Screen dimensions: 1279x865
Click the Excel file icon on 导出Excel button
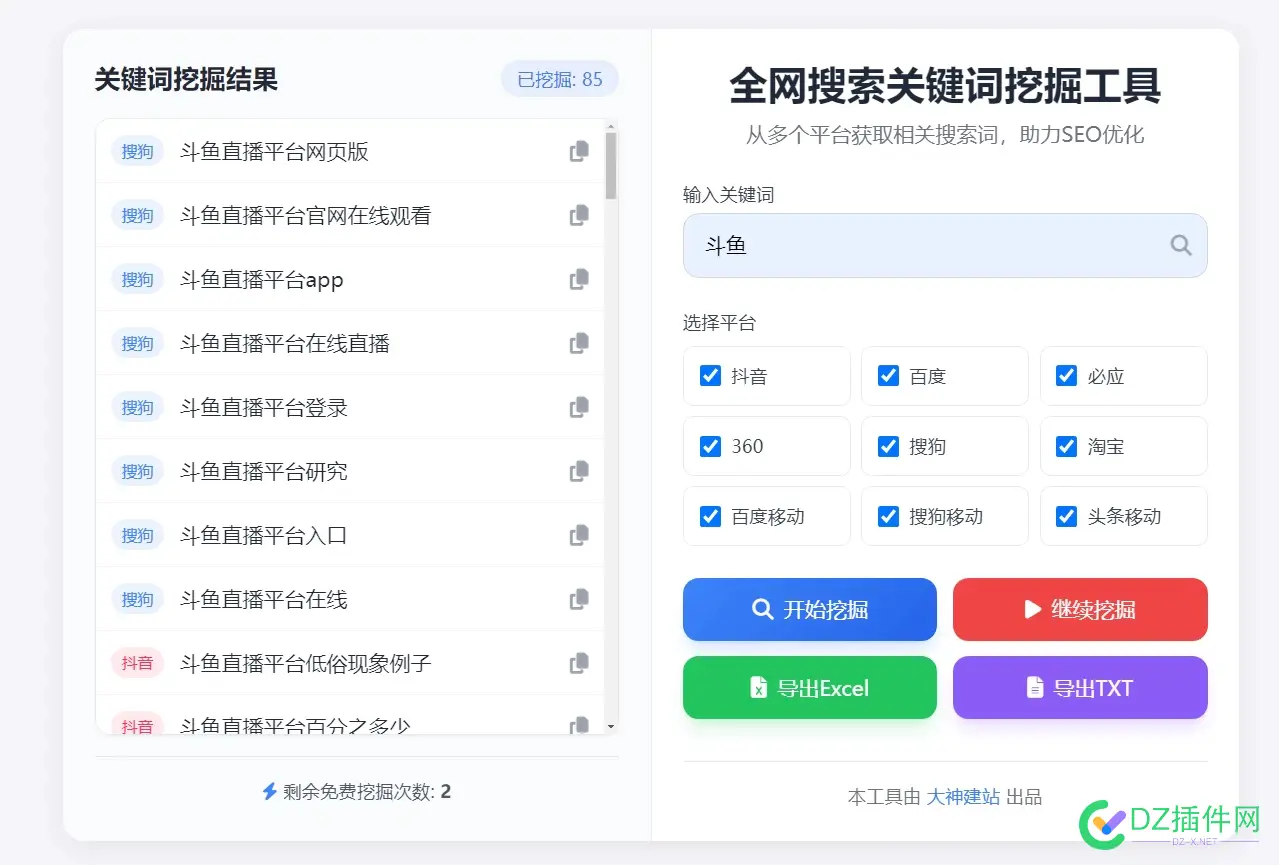click(x=757, y=687)
